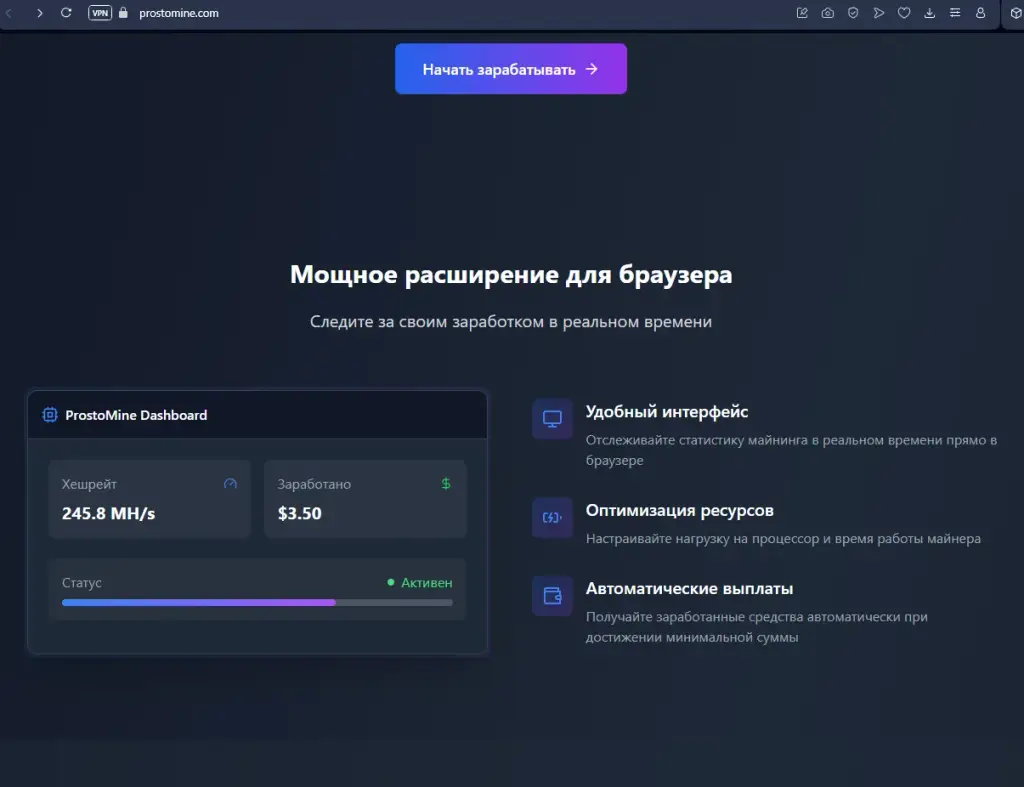Reload the prostomine.com page
The image size is (1024, 787).
pos(66,13)
